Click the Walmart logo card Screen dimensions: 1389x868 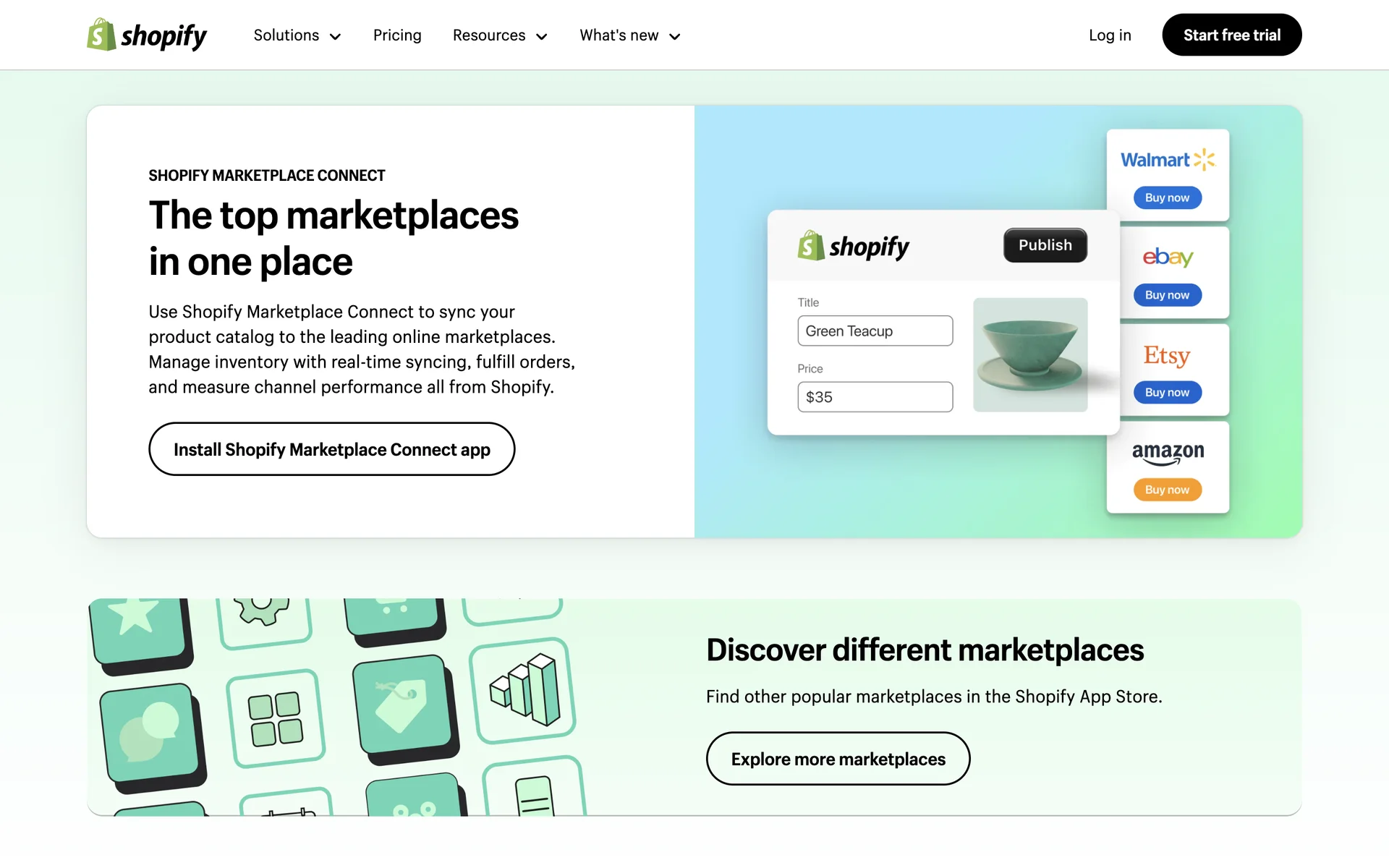pos(1167,160)
